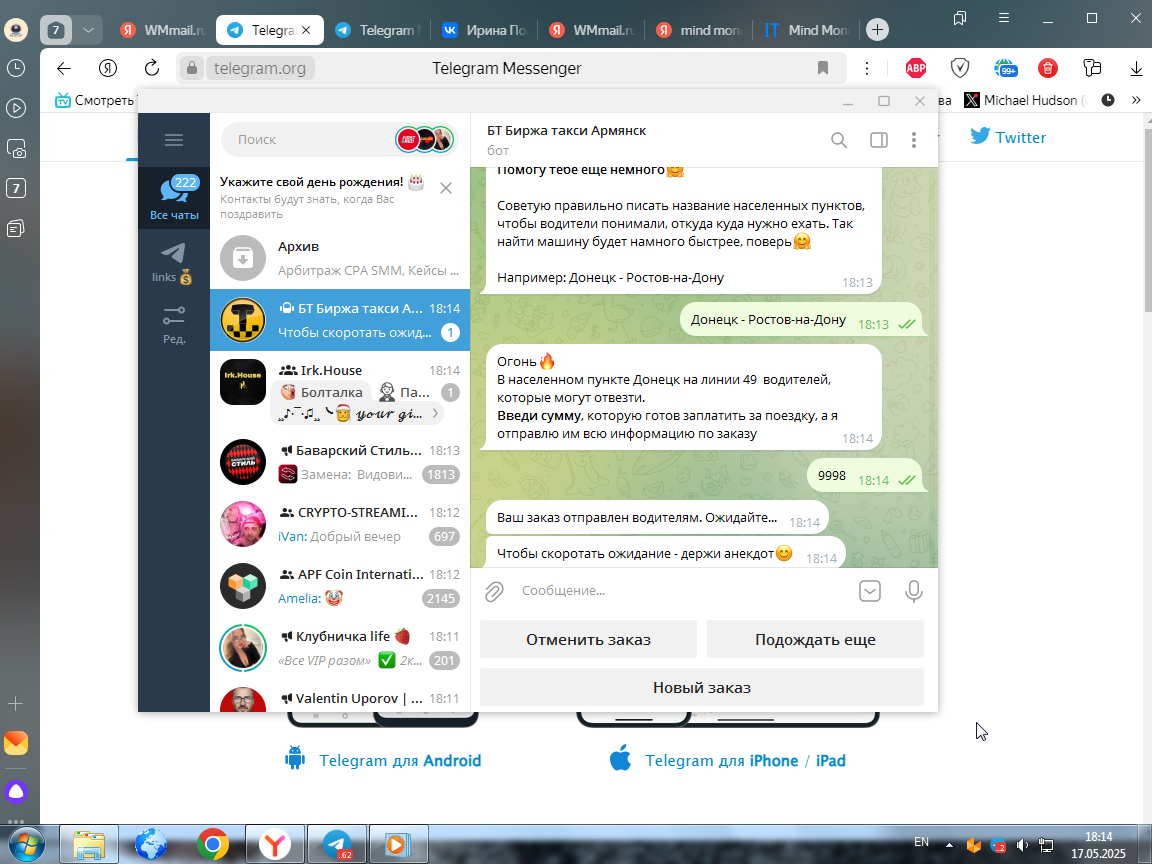This screenshot has height=864, width=1152.
Task: Open the Ред. folder editor
Action: [x=174, y=325]
